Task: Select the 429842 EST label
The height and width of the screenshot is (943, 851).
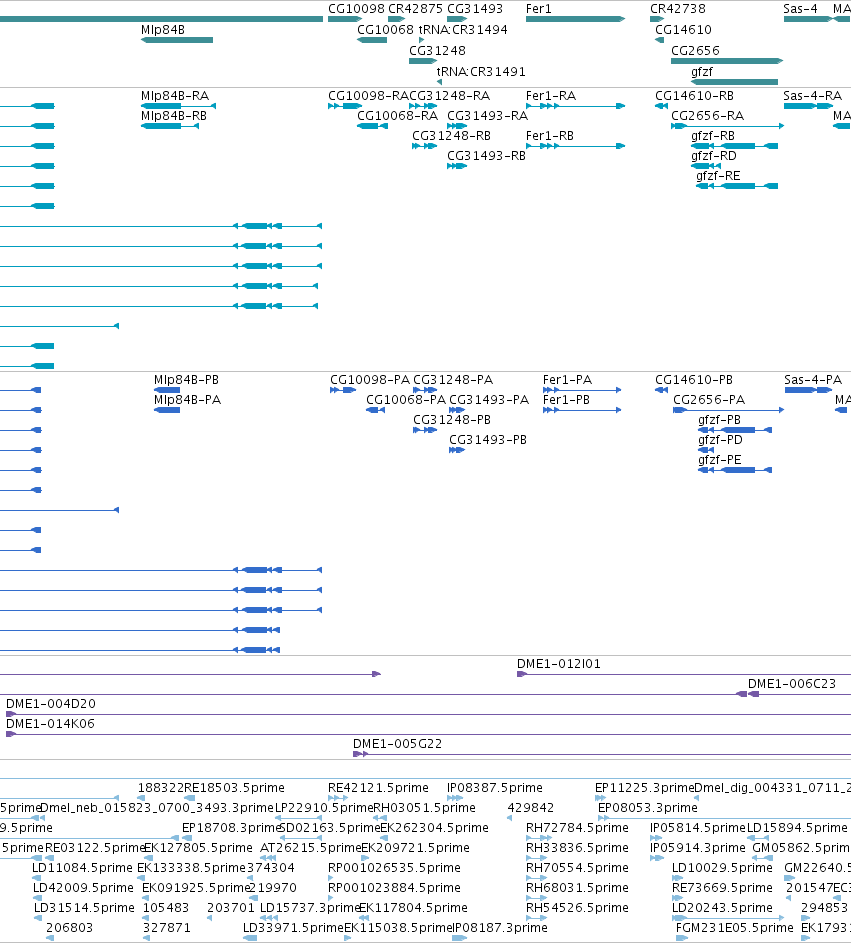Action: 530,808
